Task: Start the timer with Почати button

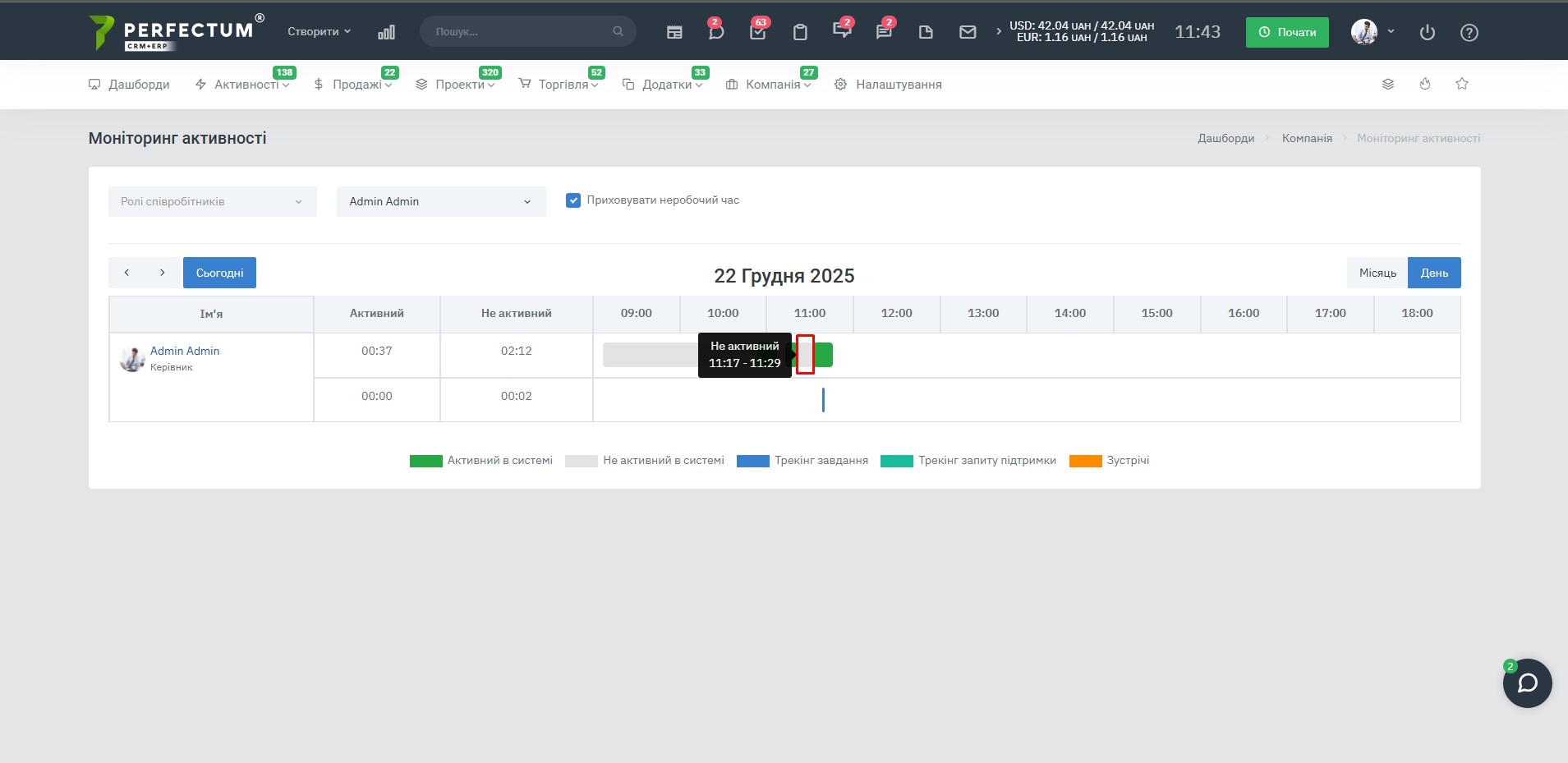Action: (x=1286, y=32)
